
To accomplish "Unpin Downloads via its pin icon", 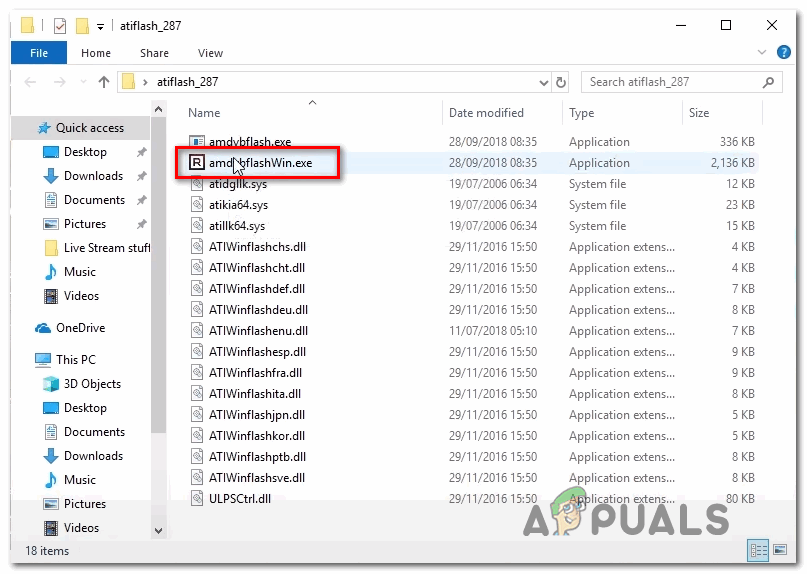I will pos(142,176).
